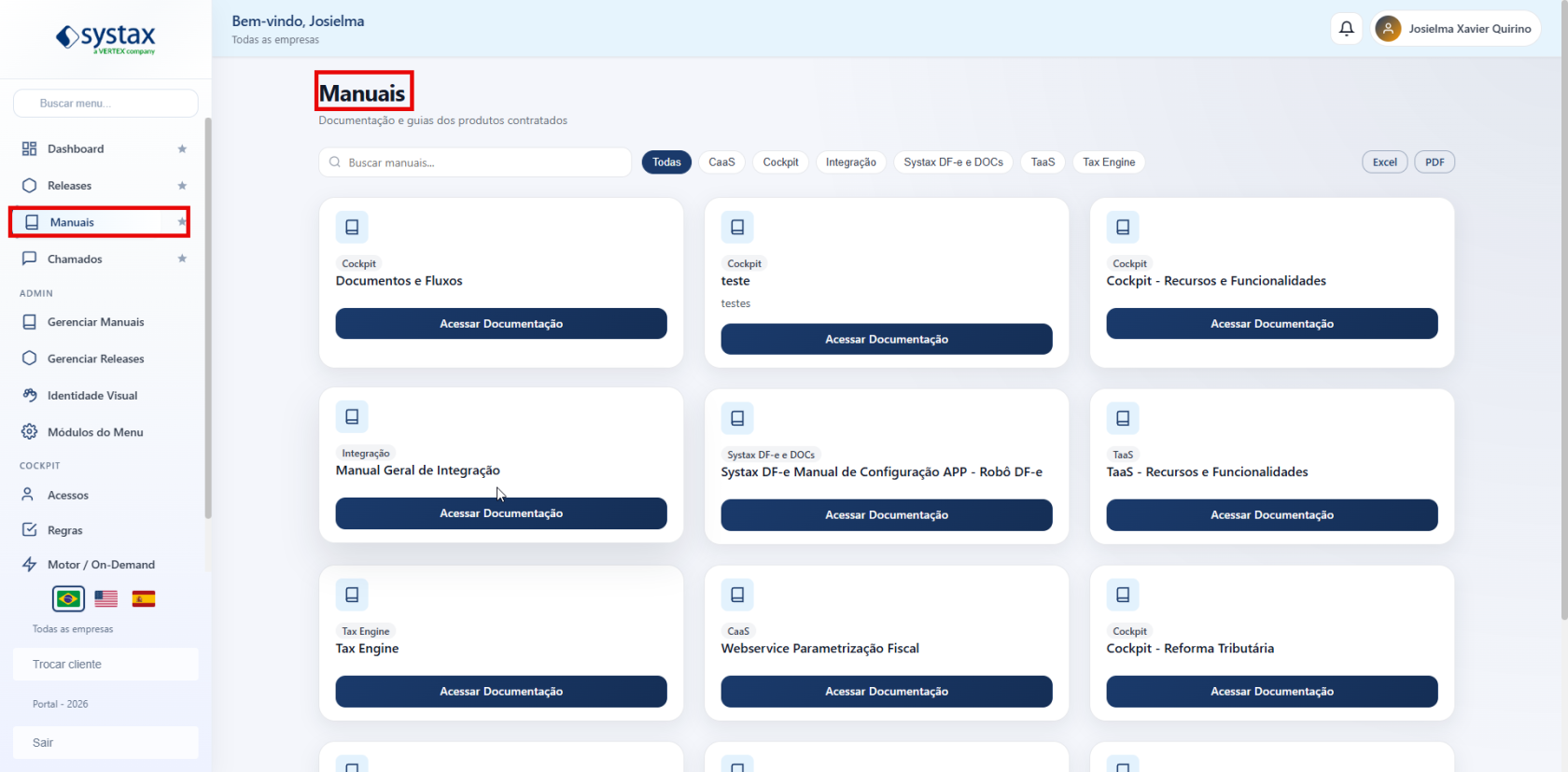Click book icon on Documentos e Fluxos card
Image resolution: width=1568 pixels, height=772 pixels.
point(352,227)
